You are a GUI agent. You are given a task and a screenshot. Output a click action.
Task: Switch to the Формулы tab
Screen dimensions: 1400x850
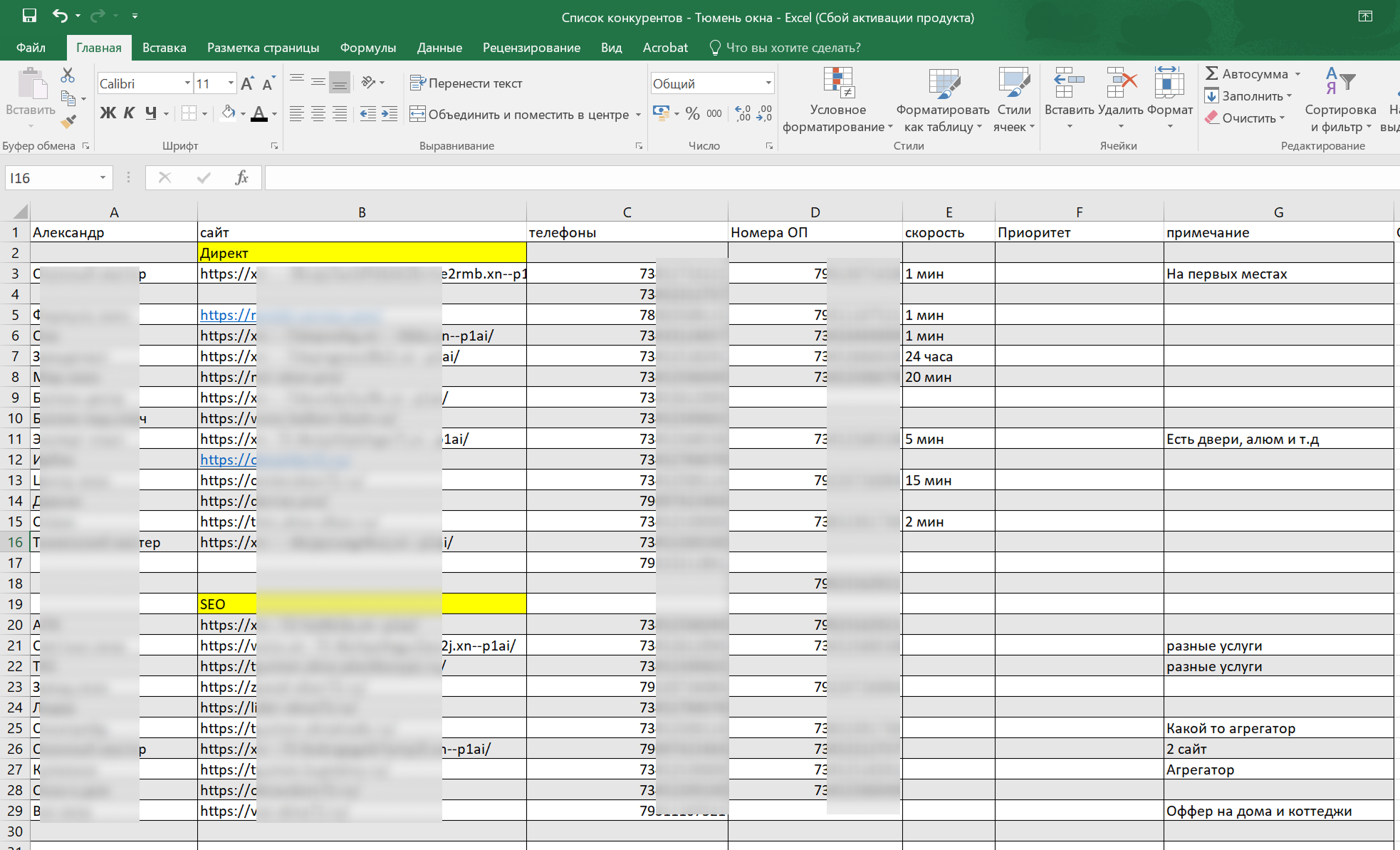point(367,47)
